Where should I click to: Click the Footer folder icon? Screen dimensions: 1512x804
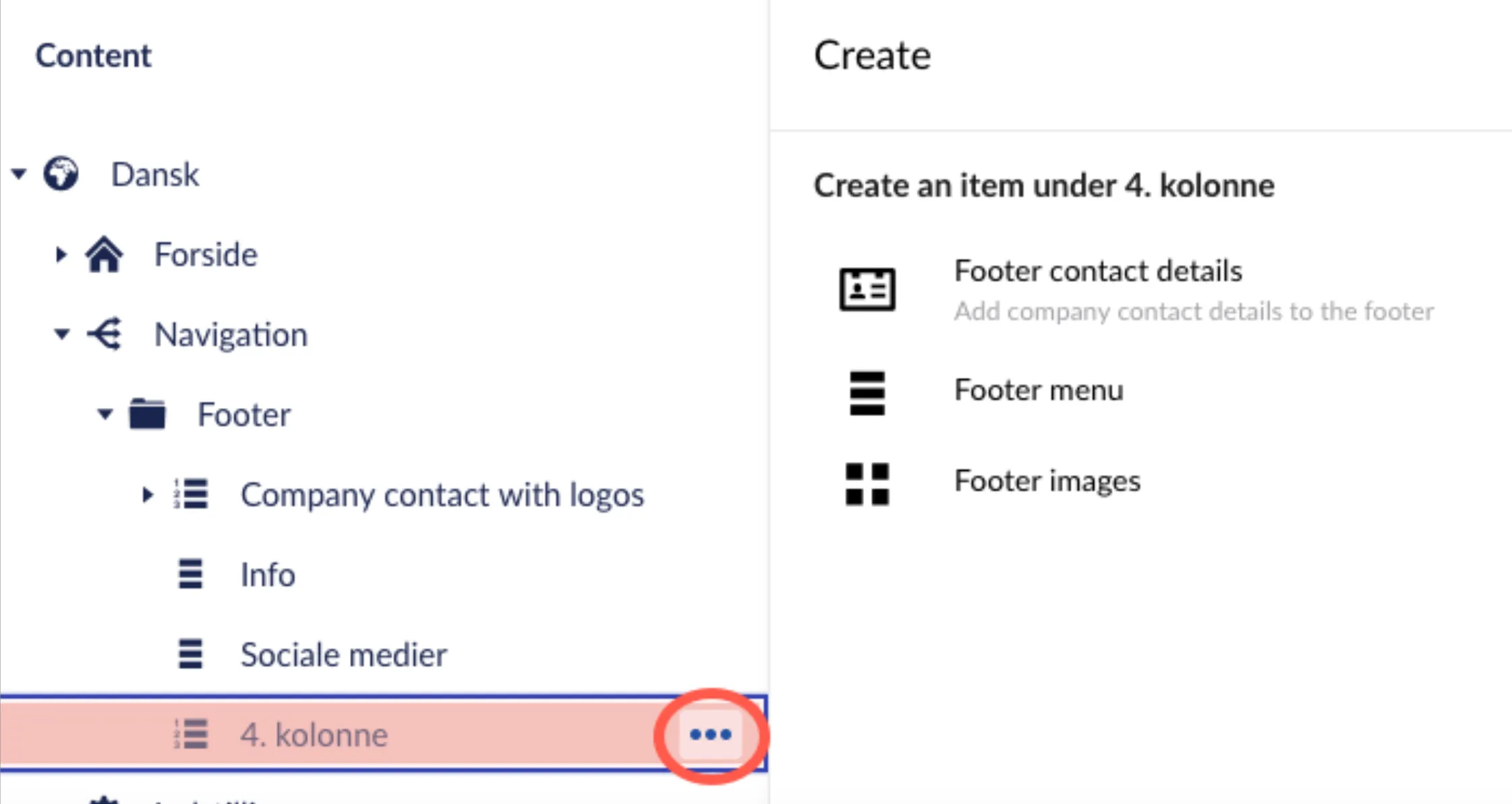coord(148,414)
